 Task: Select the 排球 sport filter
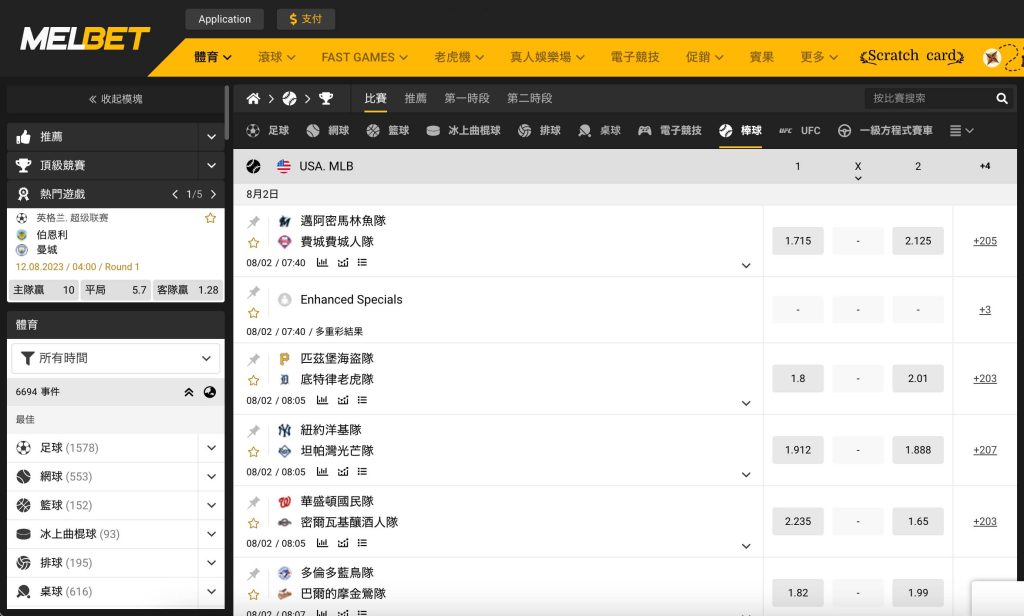539,131
